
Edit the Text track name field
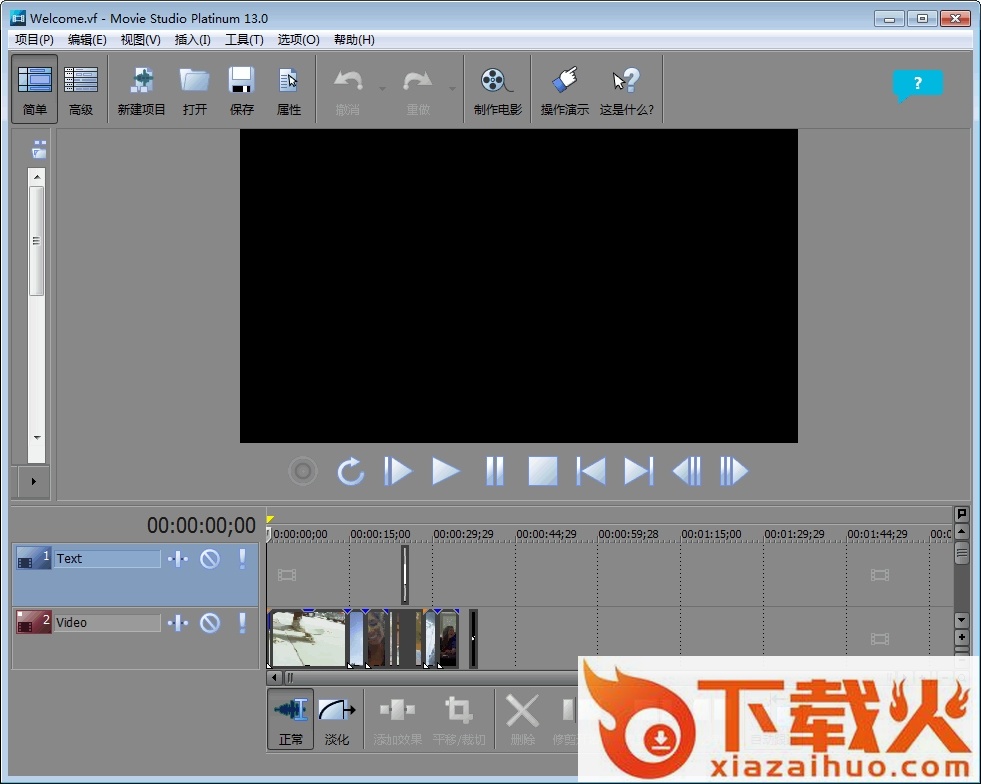107,559
